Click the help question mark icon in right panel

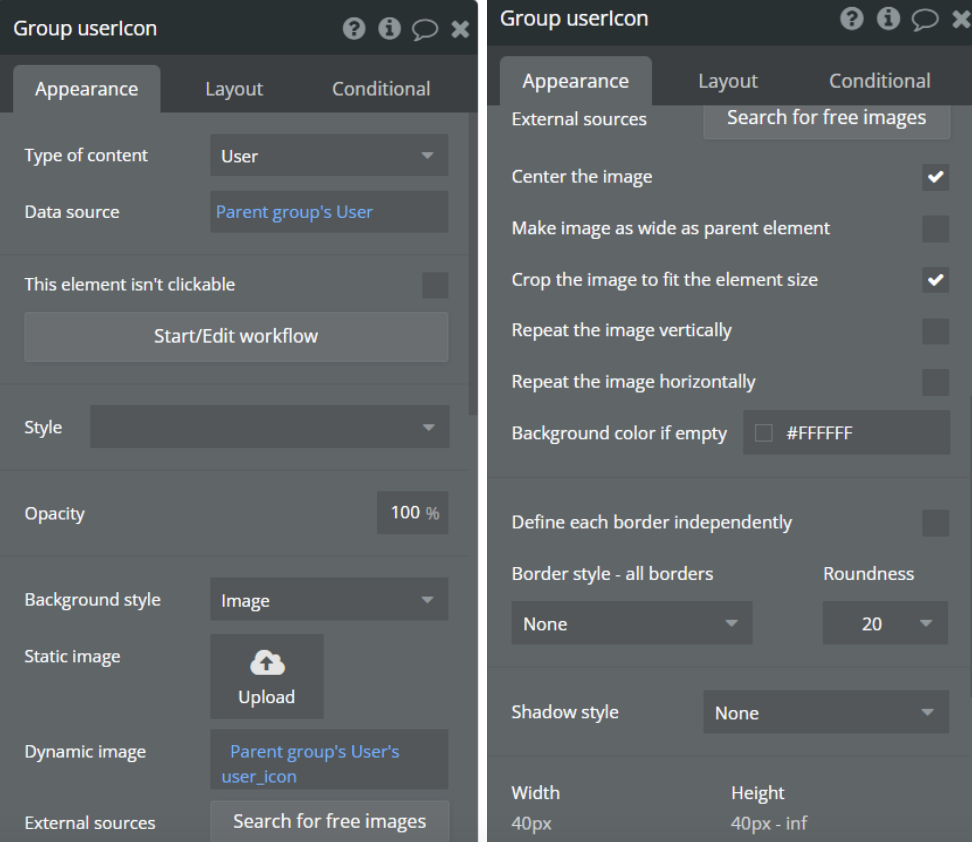point(852,19)
